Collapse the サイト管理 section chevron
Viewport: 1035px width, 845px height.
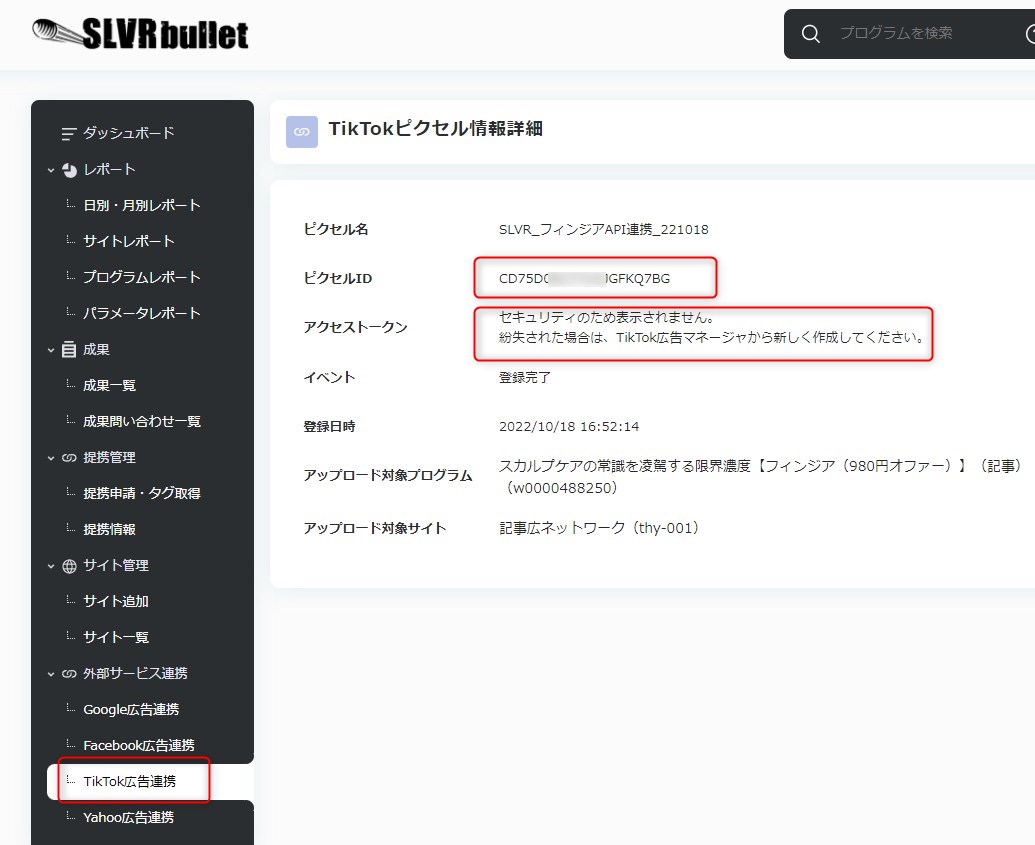[51, 566]
